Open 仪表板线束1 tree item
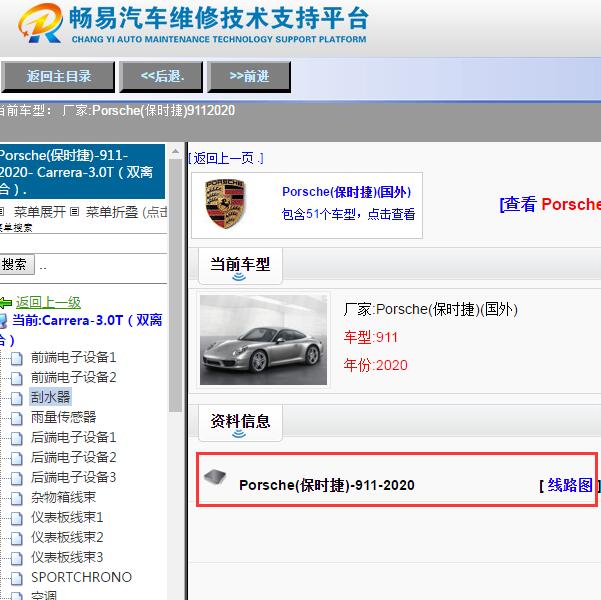 point(67,517)
